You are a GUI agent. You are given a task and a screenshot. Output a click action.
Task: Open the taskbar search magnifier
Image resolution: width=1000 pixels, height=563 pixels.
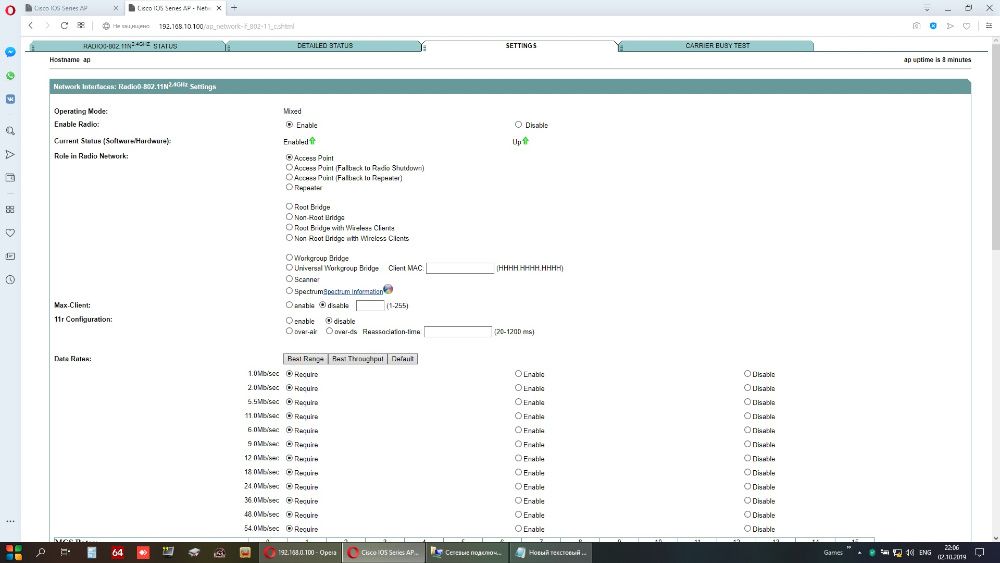pos(40,552)
